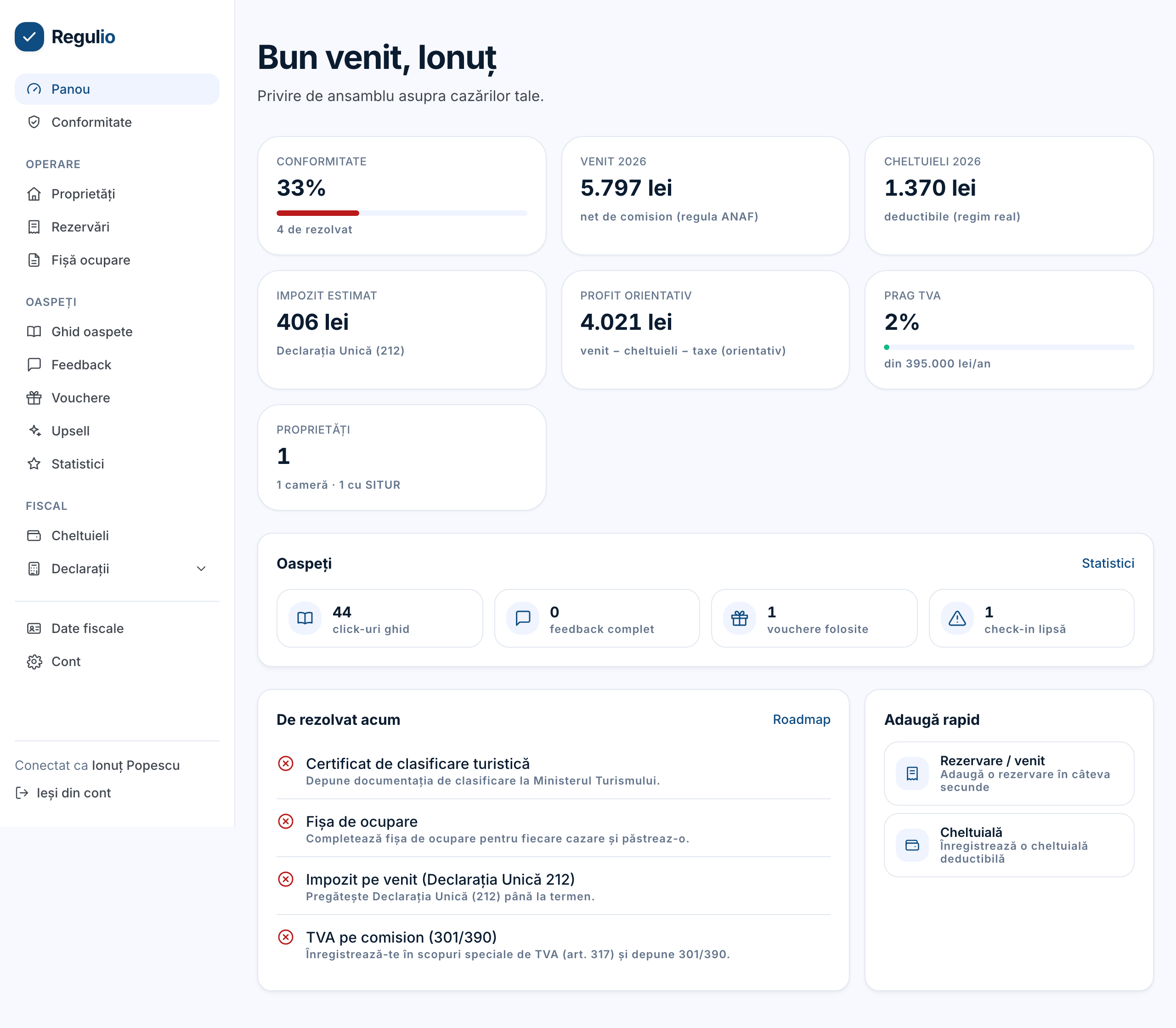Screen dimensions: 1176x1028
Task: Click the Fișă ocupare document icon
Action: 34,260
